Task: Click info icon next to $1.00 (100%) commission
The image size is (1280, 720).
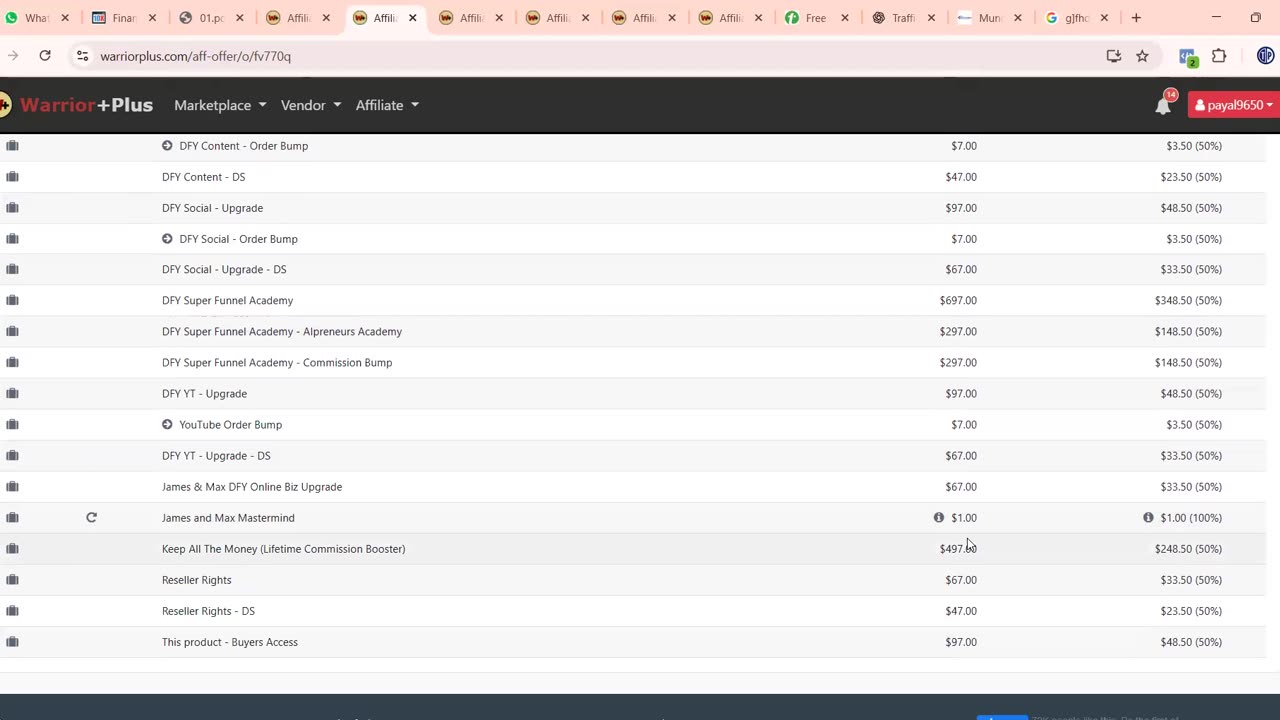Action: tap(1148, 517)
